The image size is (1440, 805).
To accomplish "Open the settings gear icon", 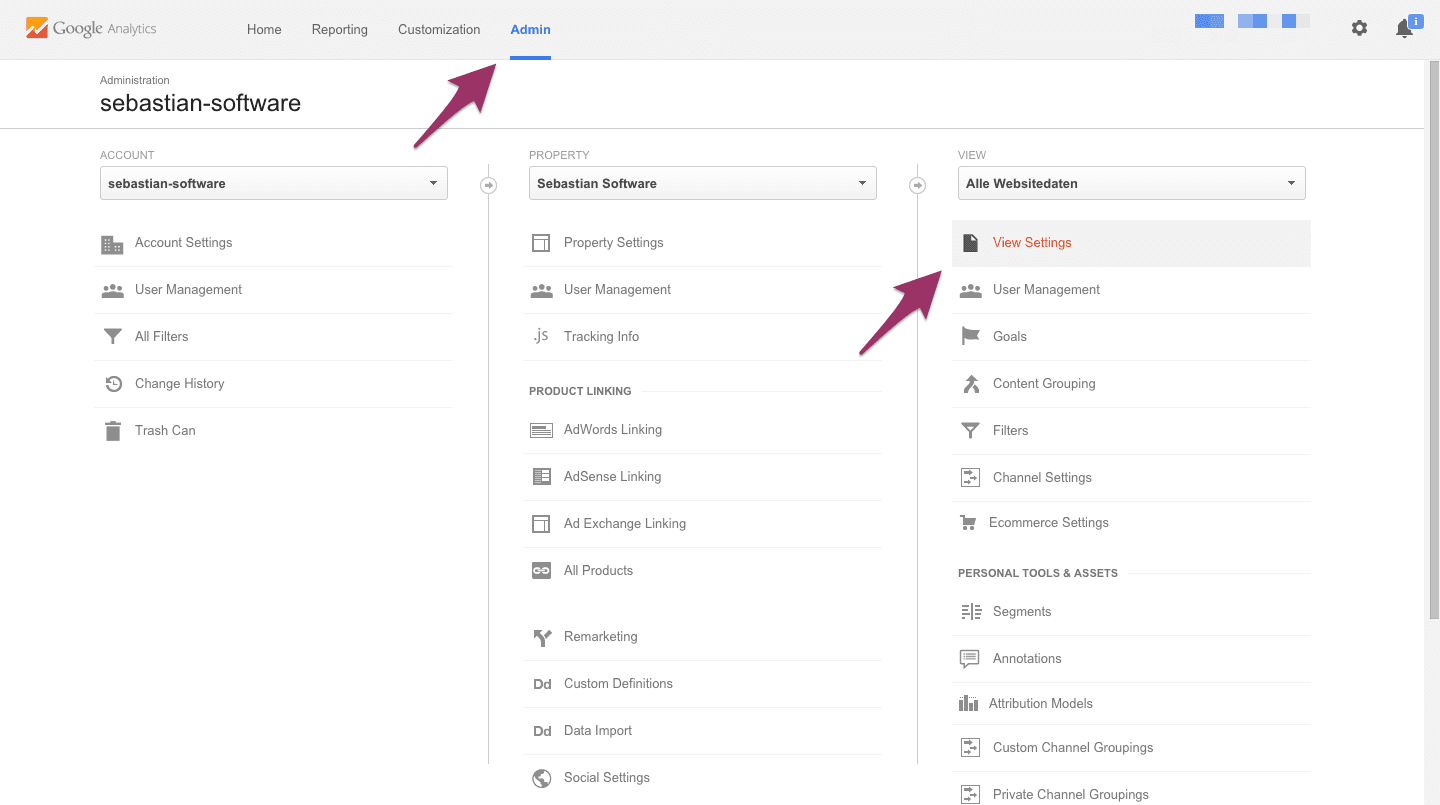I will (x=1359, y=28).
